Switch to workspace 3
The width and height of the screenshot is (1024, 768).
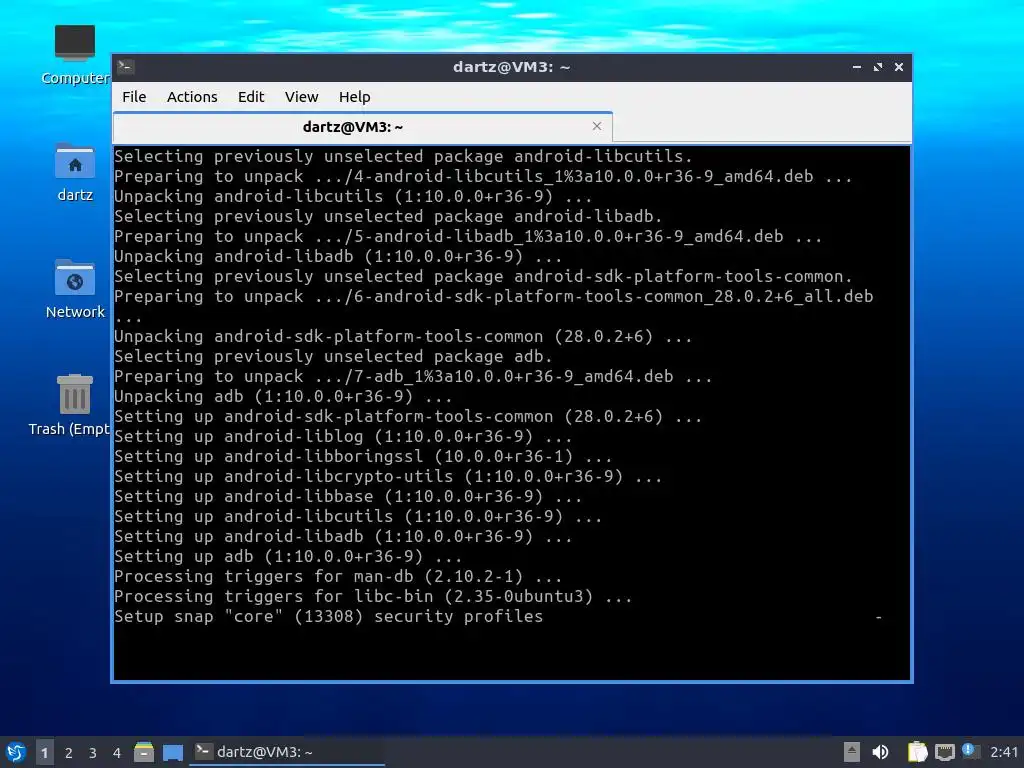coord(93,753)
